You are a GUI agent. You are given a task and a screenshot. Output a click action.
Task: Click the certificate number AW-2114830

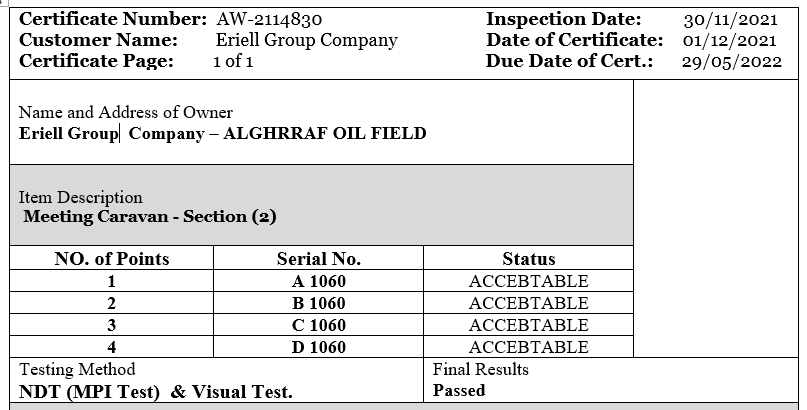pos(269,20)
